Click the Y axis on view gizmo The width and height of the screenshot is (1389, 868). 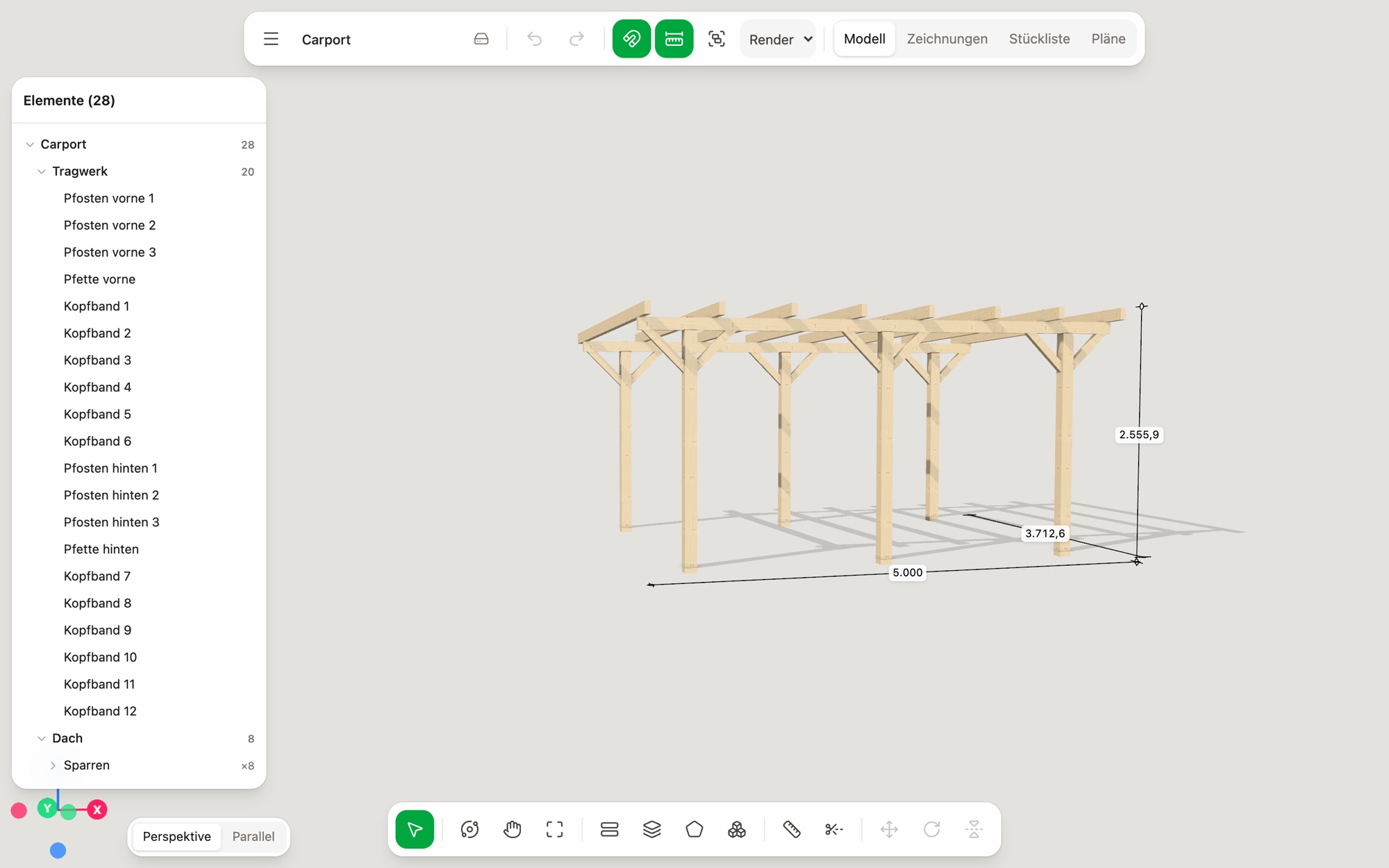pyautogui.click(x=47, y=808)
